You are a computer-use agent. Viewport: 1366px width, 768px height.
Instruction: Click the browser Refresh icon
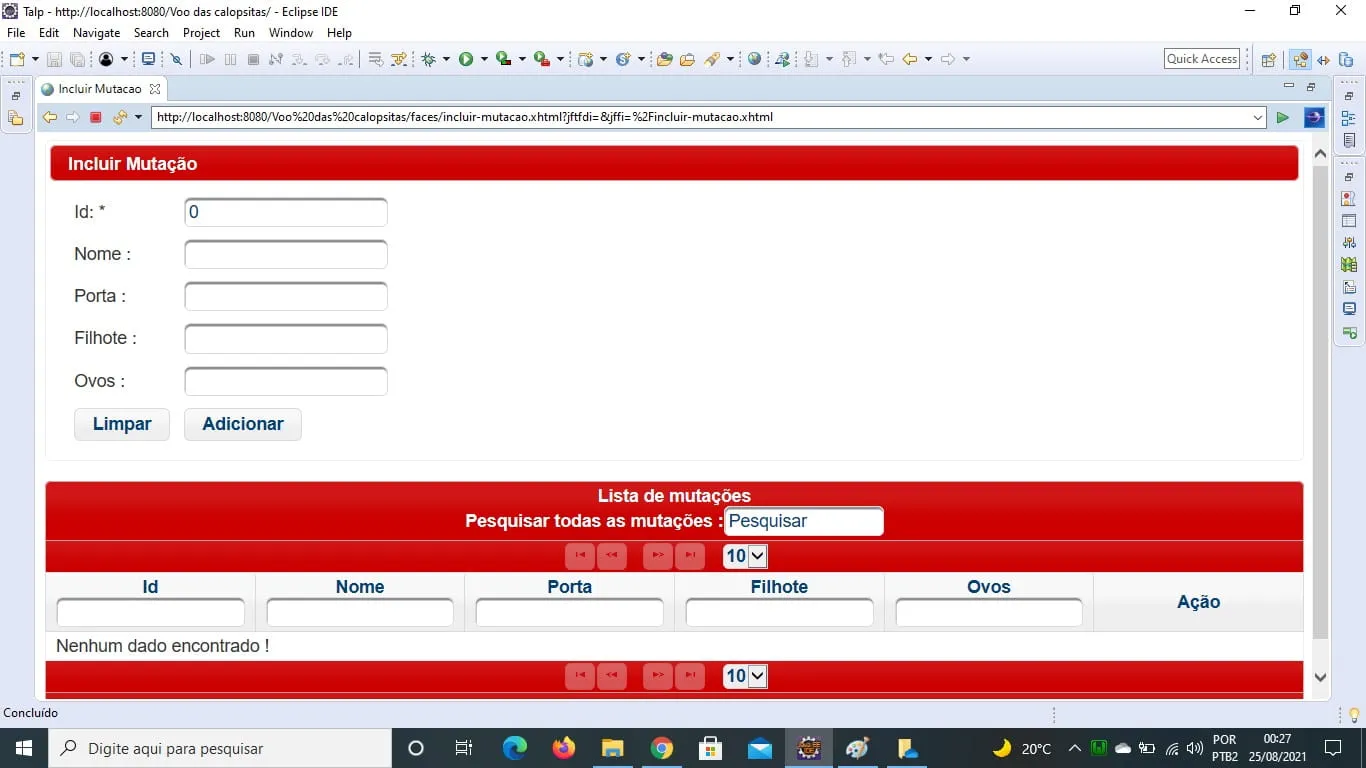[x=120, y=117]
